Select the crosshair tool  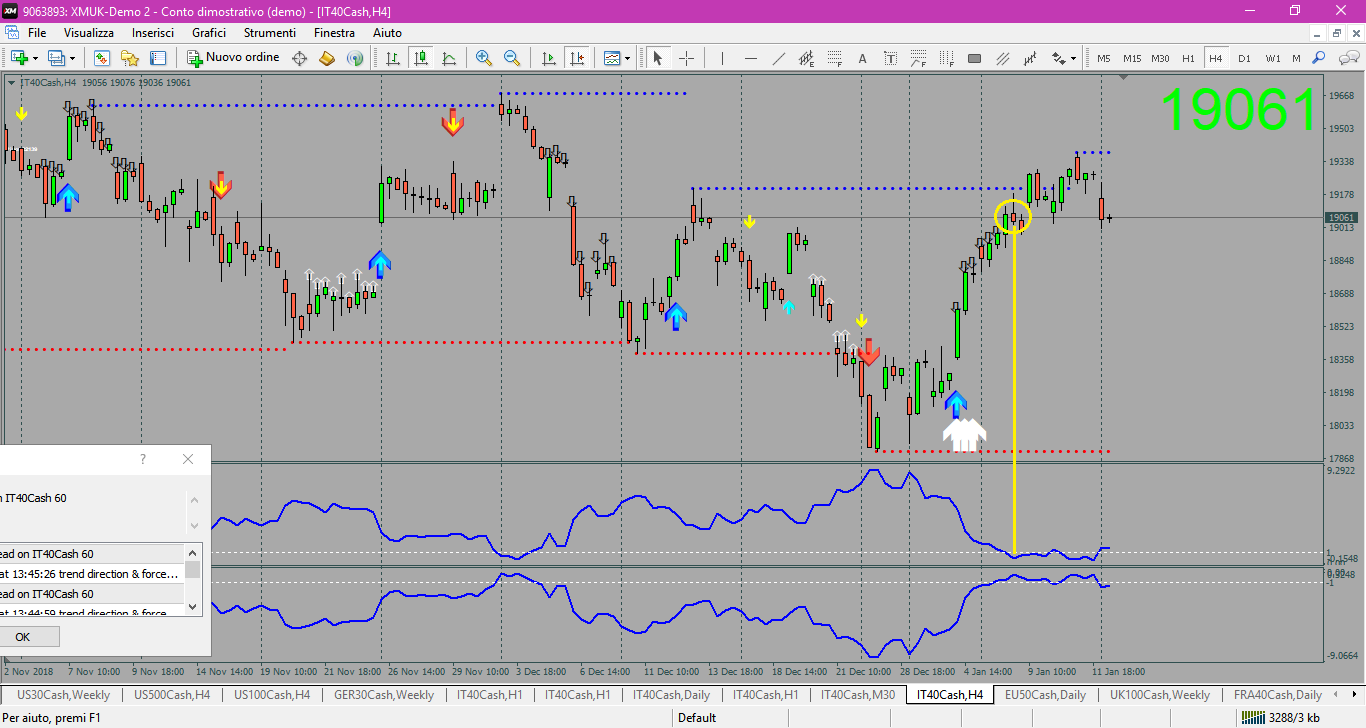(687, 58)
